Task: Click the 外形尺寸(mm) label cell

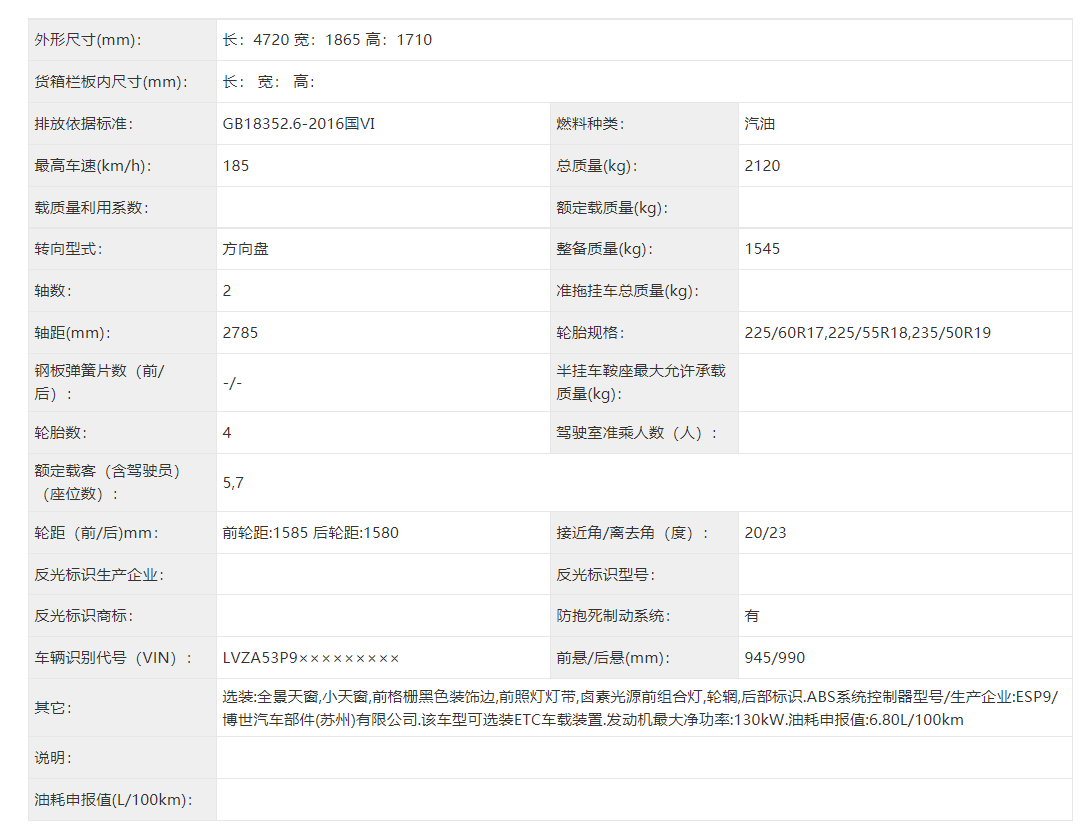Action: click(88, 40)
